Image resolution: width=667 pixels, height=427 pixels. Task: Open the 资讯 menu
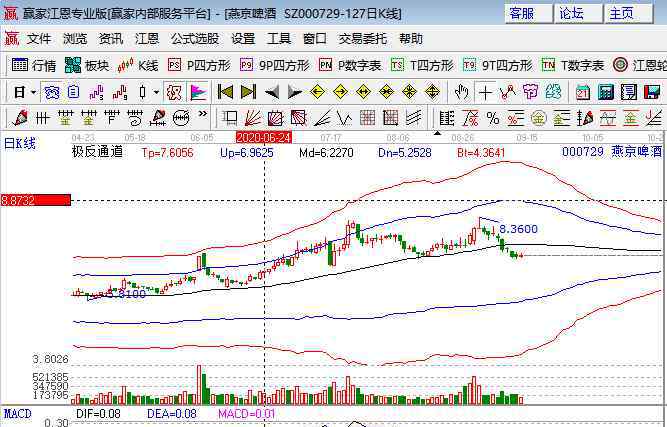[x=111, y=39]
